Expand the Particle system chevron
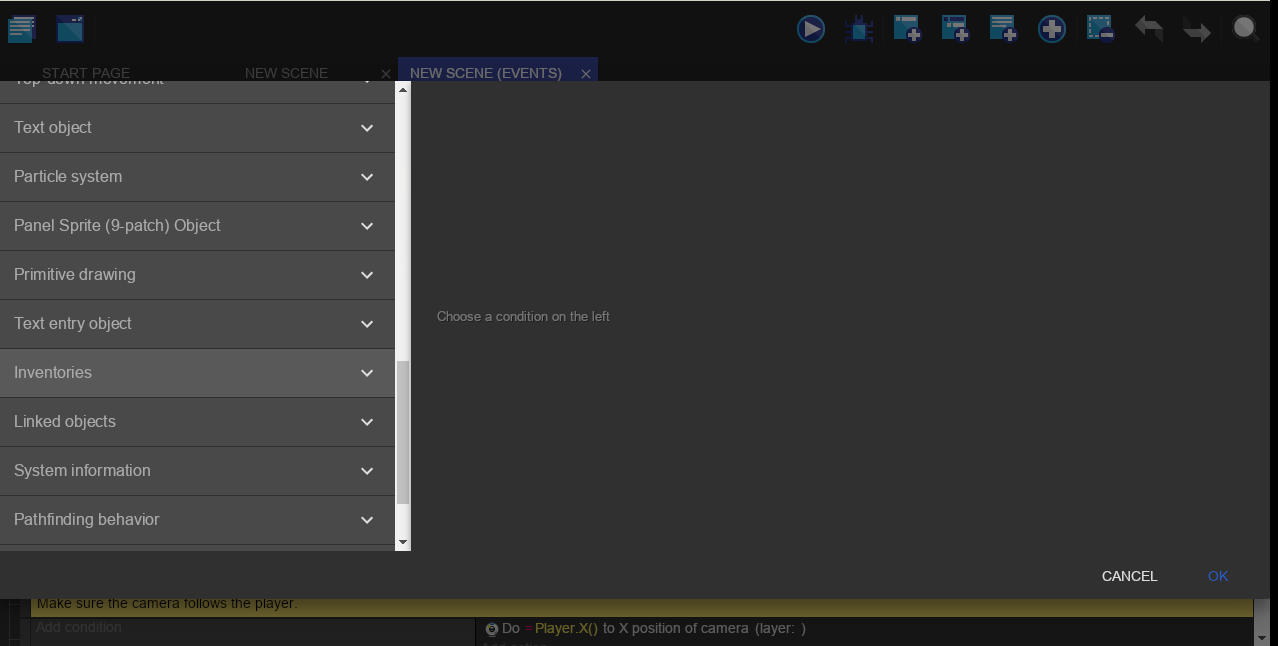The height and width of the screenshot is (646, 1278). (367, 177)
